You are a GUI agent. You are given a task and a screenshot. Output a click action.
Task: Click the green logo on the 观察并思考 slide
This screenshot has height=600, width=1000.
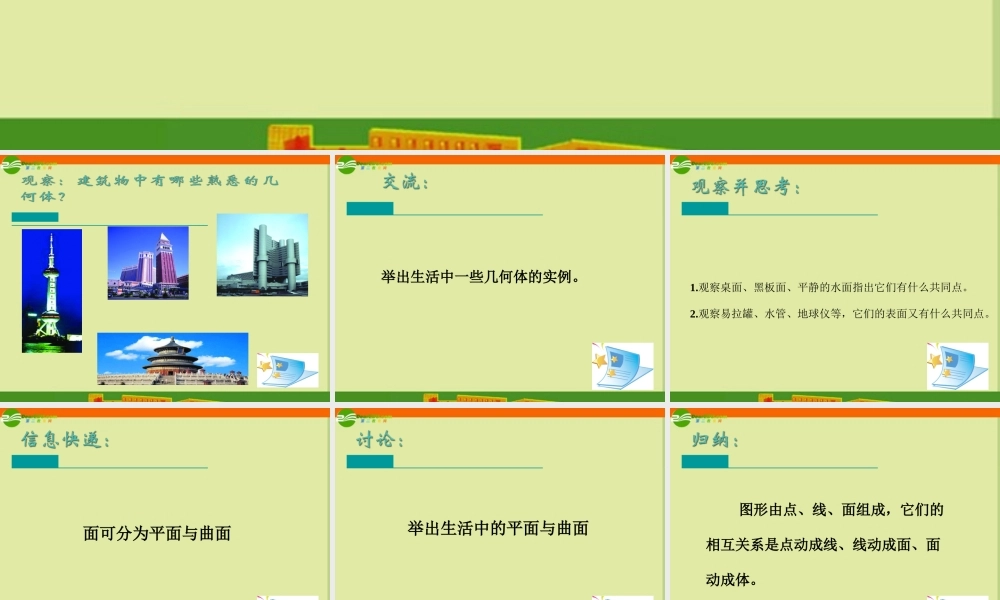(682, 166)
